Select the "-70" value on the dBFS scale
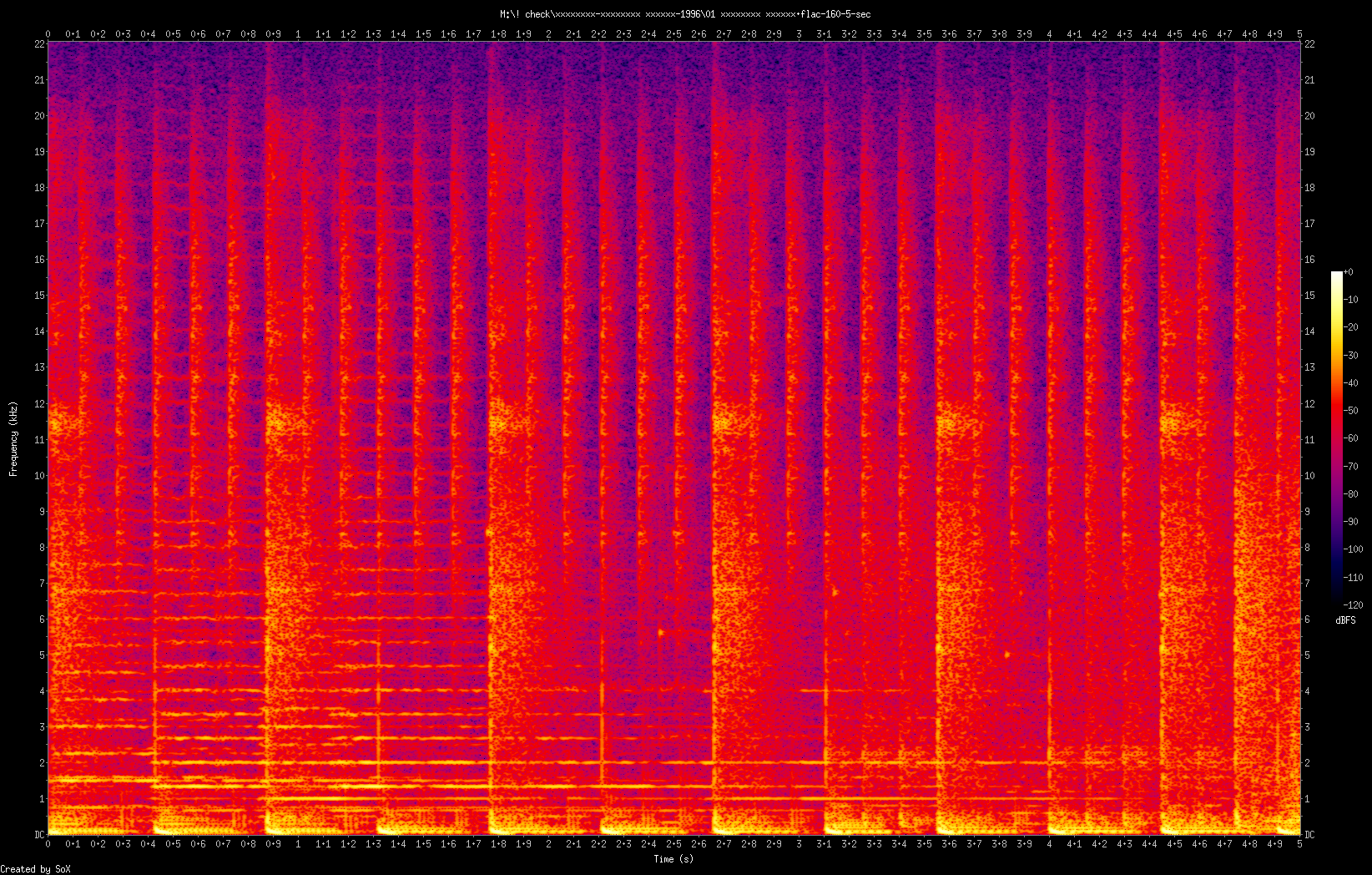Viewport: 1372px width, 875px height. [x=1351, y=467]
